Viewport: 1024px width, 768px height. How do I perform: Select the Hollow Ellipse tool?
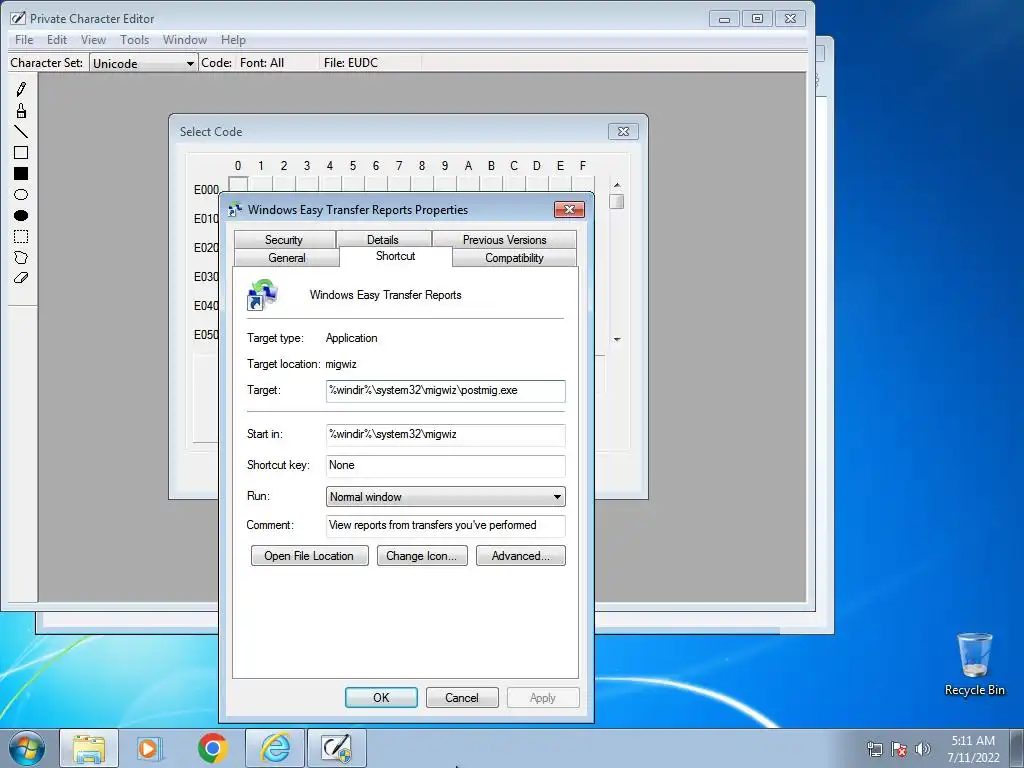(x=21, y=194)
